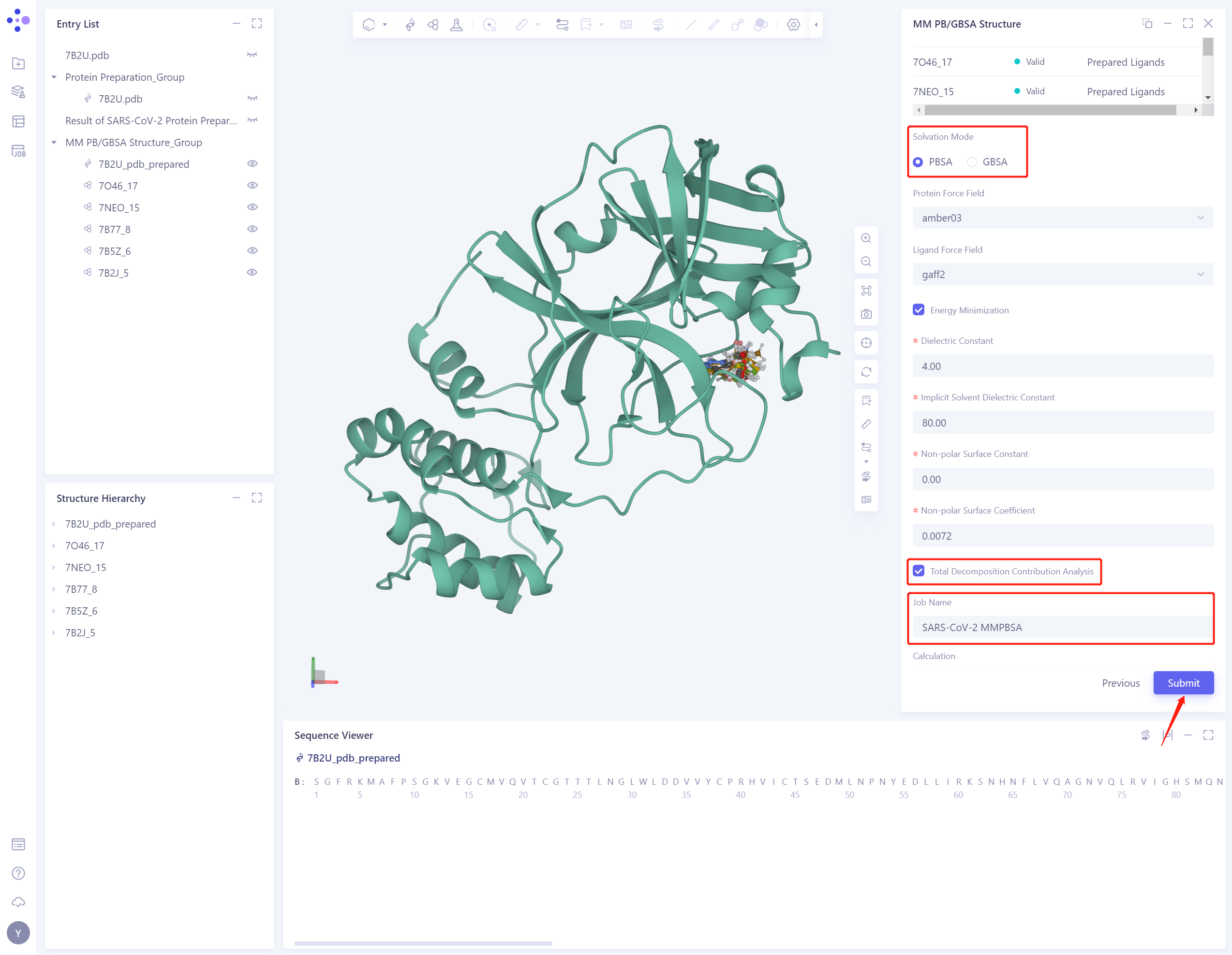The image size is (1232, 955).
Task: Hide 7B2U_pdb_prepared with its eye icon
Action: click(252, 163)
